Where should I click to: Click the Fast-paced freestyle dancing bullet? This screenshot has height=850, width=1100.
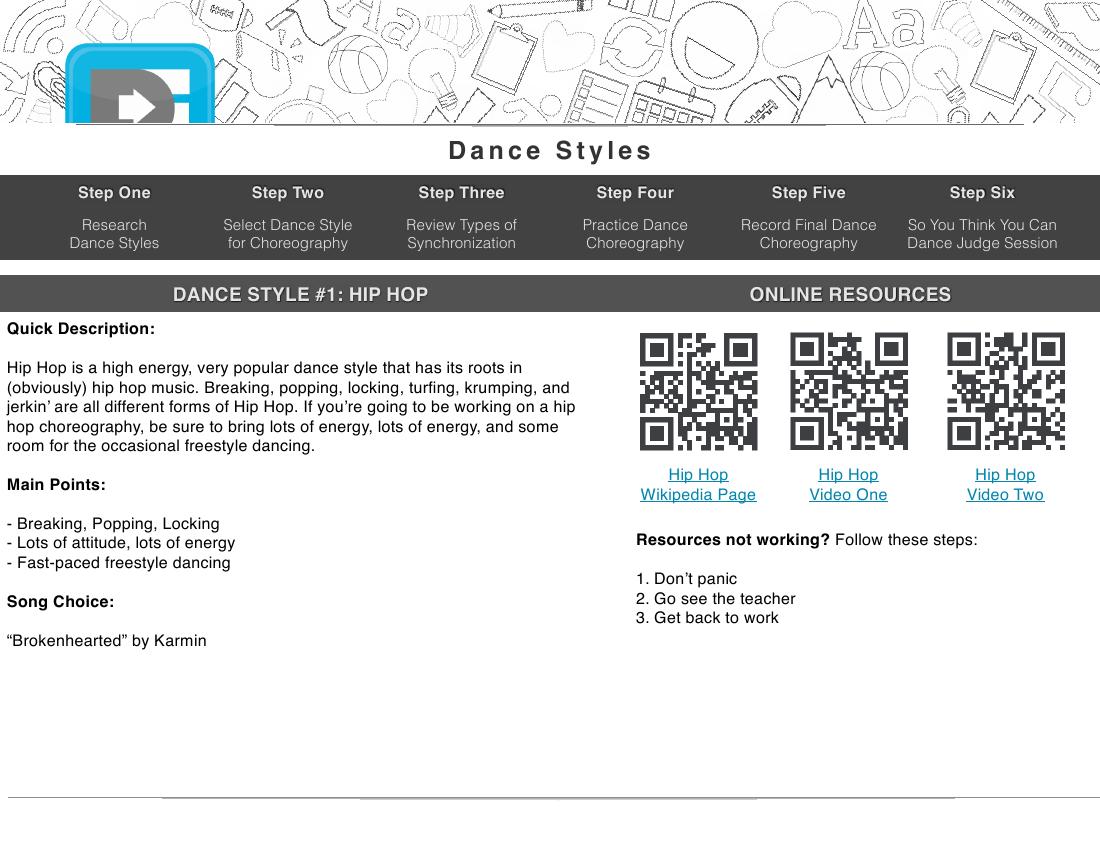pyautogui.click(x=119, y=562)
